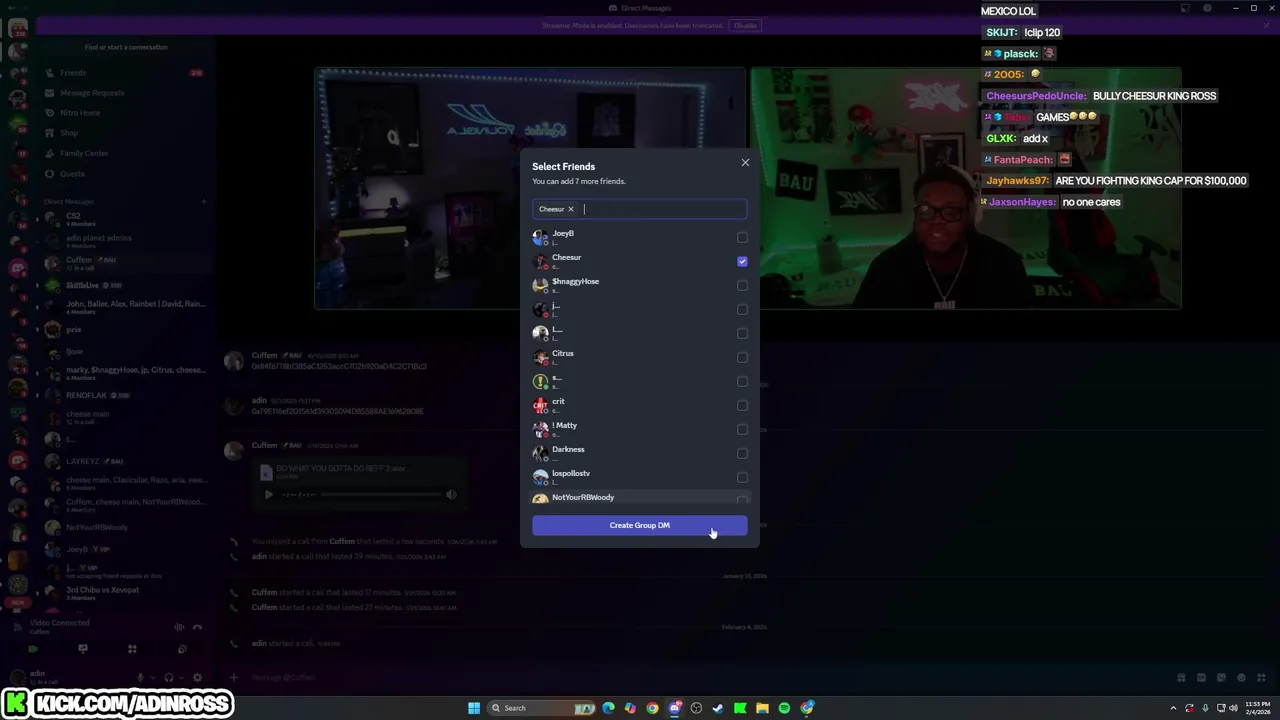The image size is (1280, 720).
Task: Click JoeyB's avatar in the friend list
Action: (540, 237)
